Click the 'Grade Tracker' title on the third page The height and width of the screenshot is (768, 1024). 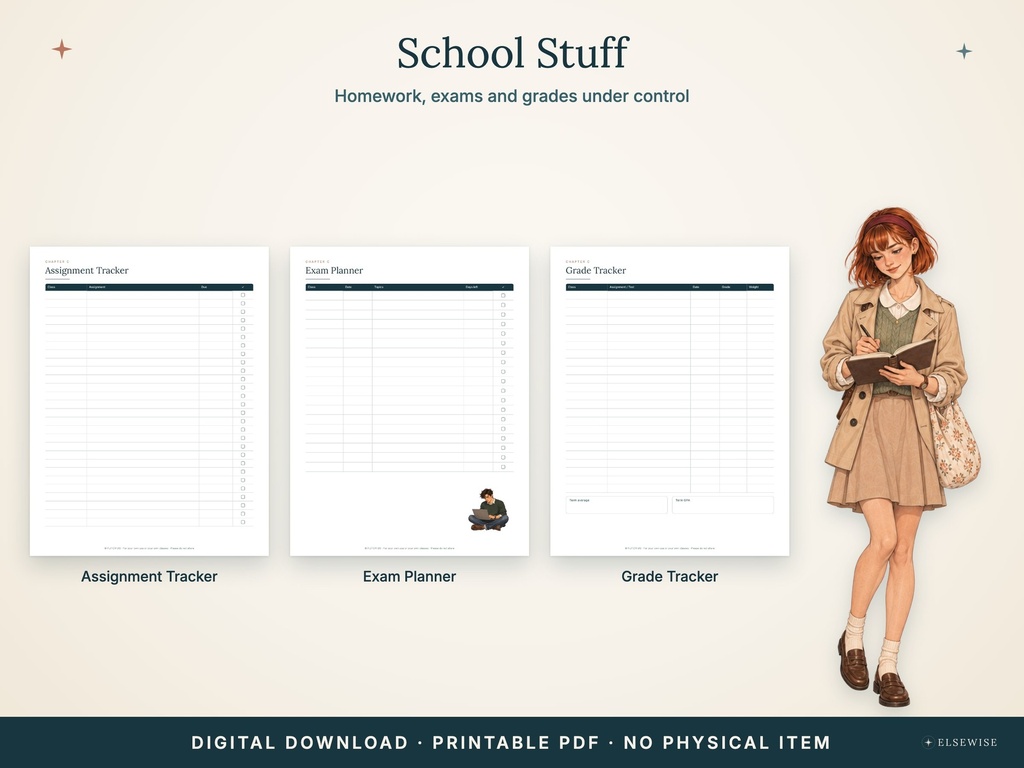coord(596,270)
